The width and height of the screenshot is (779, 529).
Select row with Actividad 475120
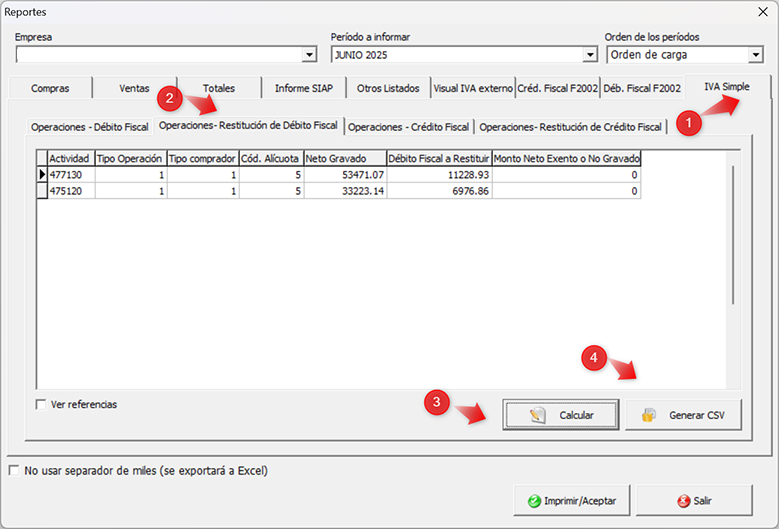(x=70, y=191)
